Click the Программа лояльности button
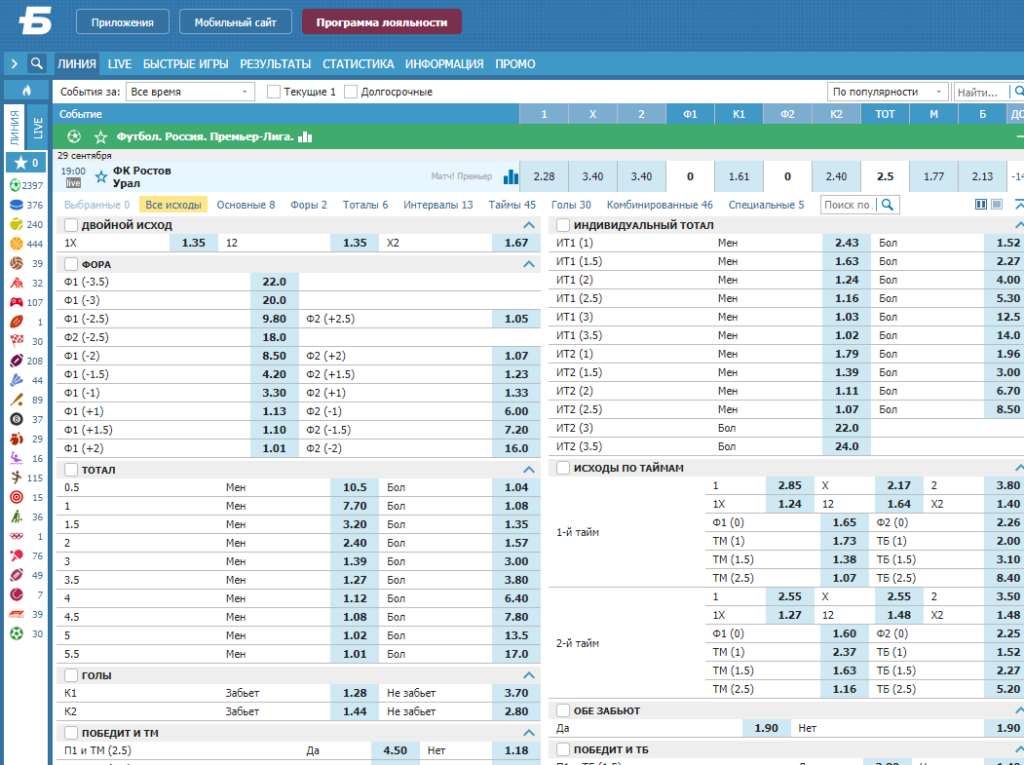1024x765 pixels. pos(381,22)
